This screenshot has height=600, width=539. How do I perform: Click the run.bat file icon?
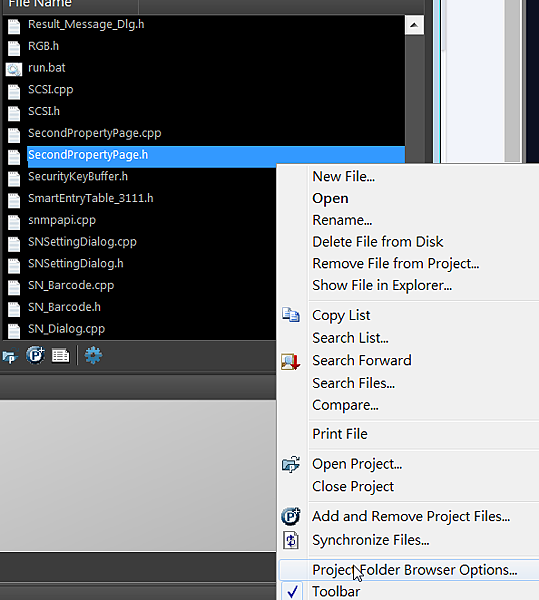[x=14, y=69]
